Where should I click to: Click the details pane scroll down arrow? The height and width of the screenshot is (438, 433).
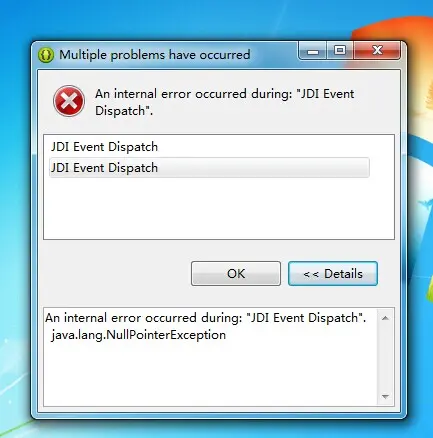click(x=385, y=397)
